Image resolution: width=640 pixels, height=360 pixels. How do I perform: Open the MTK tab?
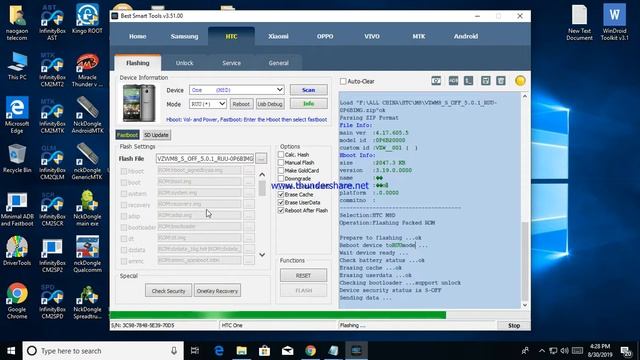click(419, 36)
